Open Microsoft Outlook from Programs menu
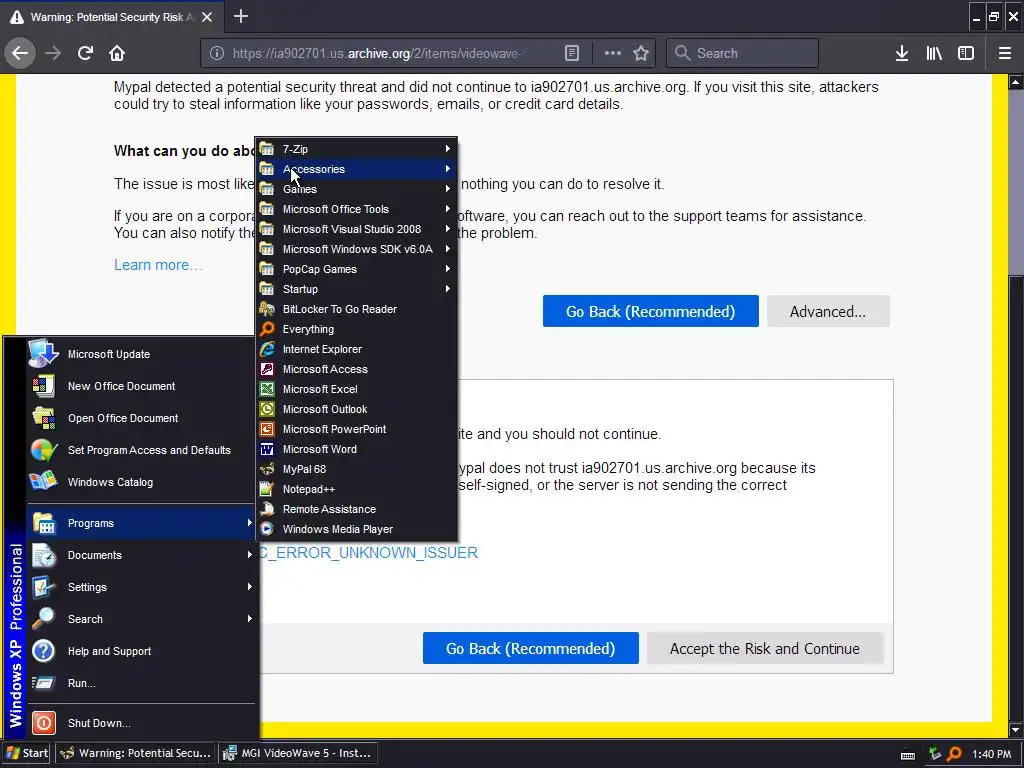Screen dimensions: 1024x768 (357, 409)
